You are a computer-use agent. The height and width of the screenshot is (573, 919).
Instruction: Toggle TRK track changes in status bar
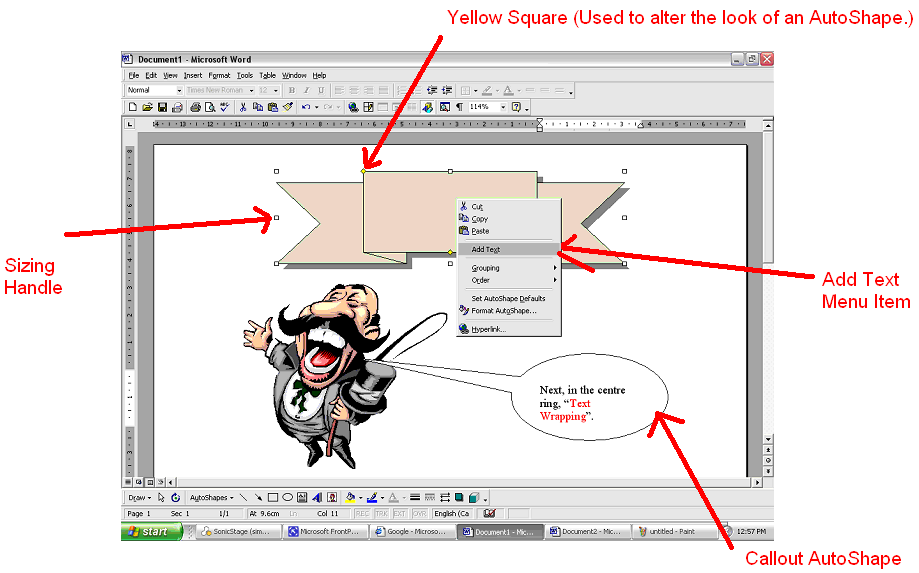[x=382, y=513]
